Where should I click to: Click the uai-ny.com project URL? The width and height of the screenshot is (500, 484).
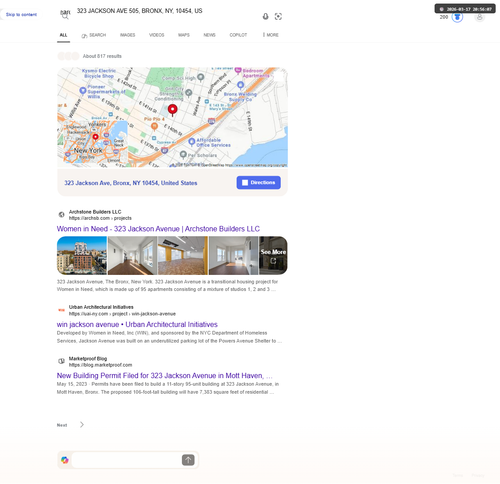coord(122,314)
